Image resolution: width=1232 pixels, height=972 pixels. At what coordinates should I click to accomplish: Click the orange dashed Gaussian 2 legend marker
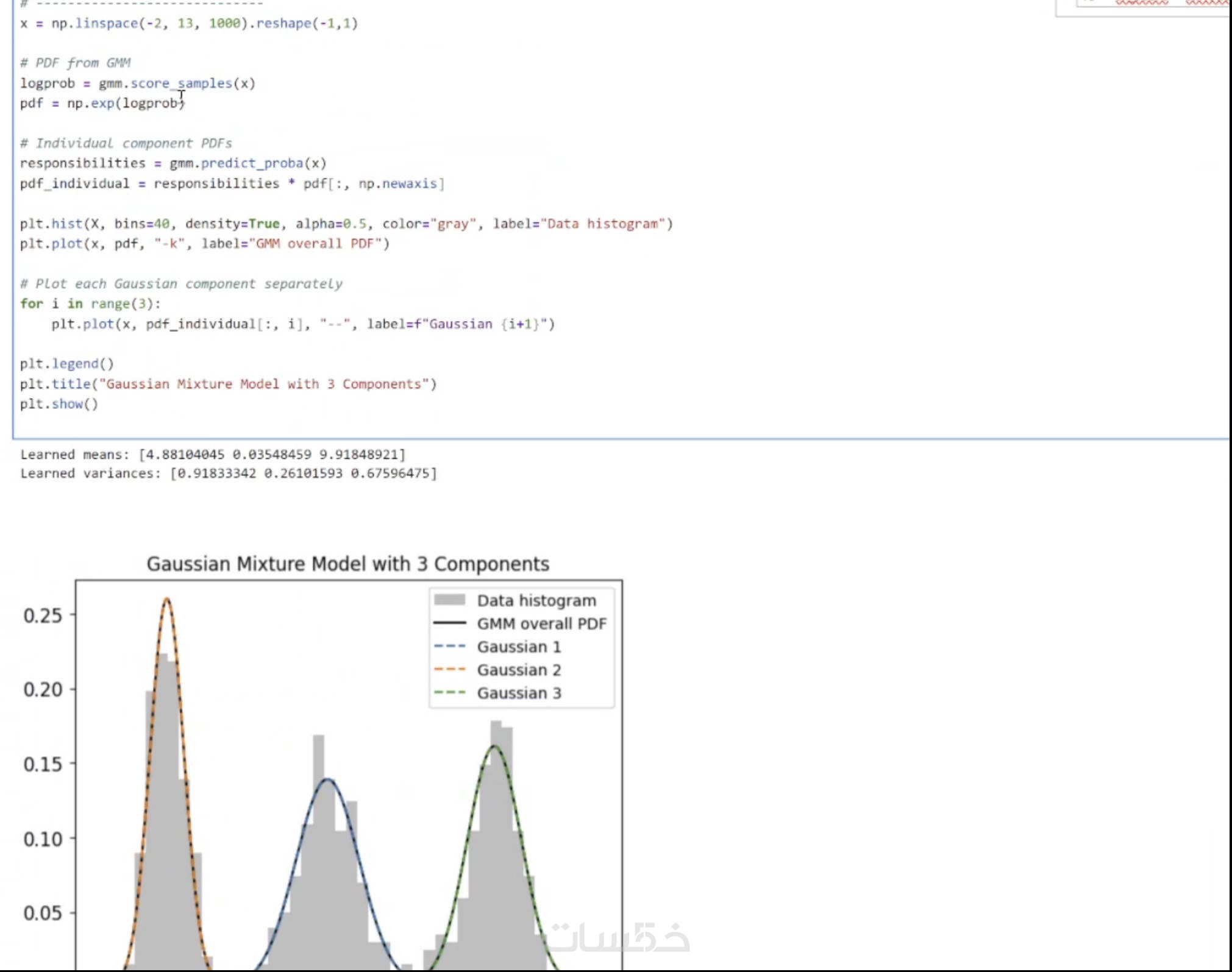pos(449,670)
